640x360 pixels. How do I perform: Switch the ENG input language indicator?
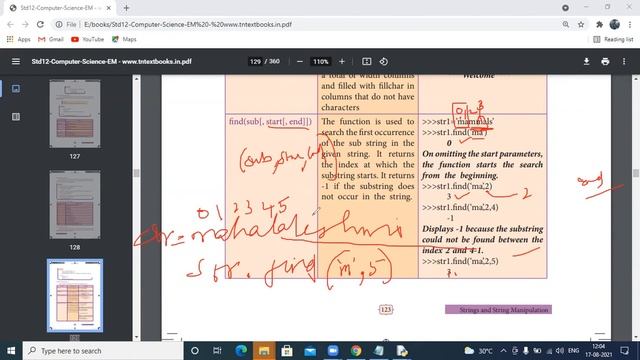click(x=573, y=351)
